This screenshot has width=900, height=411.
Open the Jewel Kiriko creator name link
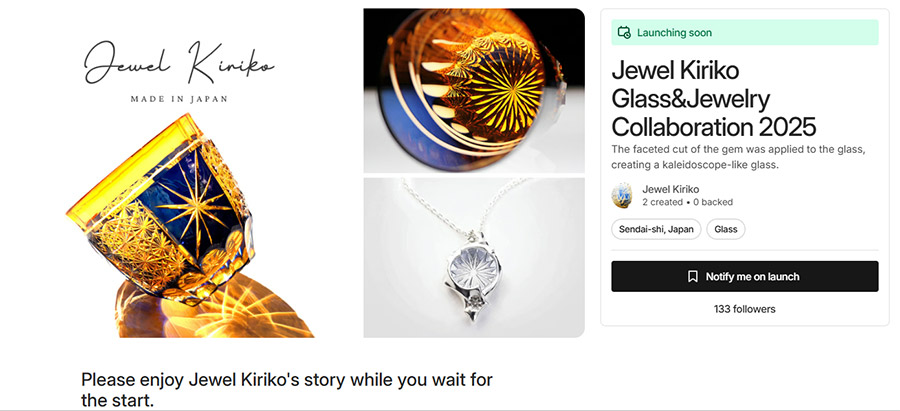[x=670, y=189]
